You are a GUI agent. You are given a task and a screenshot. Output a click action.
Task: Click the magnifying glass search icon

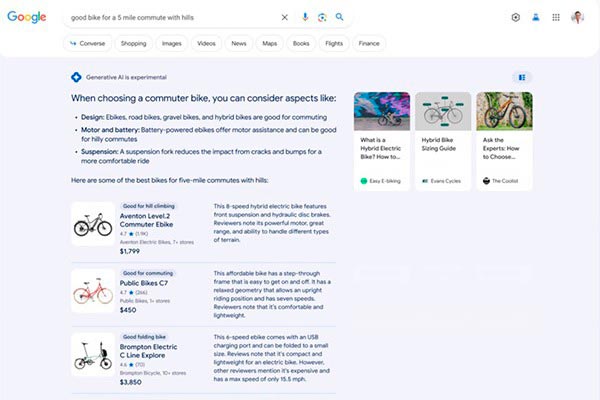(340, 17)
